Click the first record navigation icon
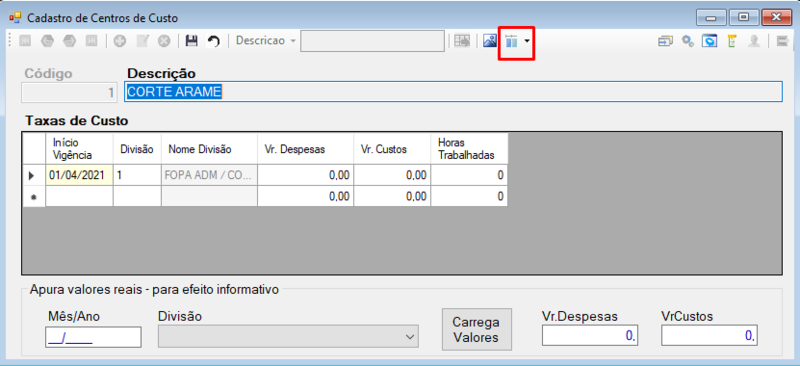Viewport: 800px width, 366px height. [x=25, y=41]
